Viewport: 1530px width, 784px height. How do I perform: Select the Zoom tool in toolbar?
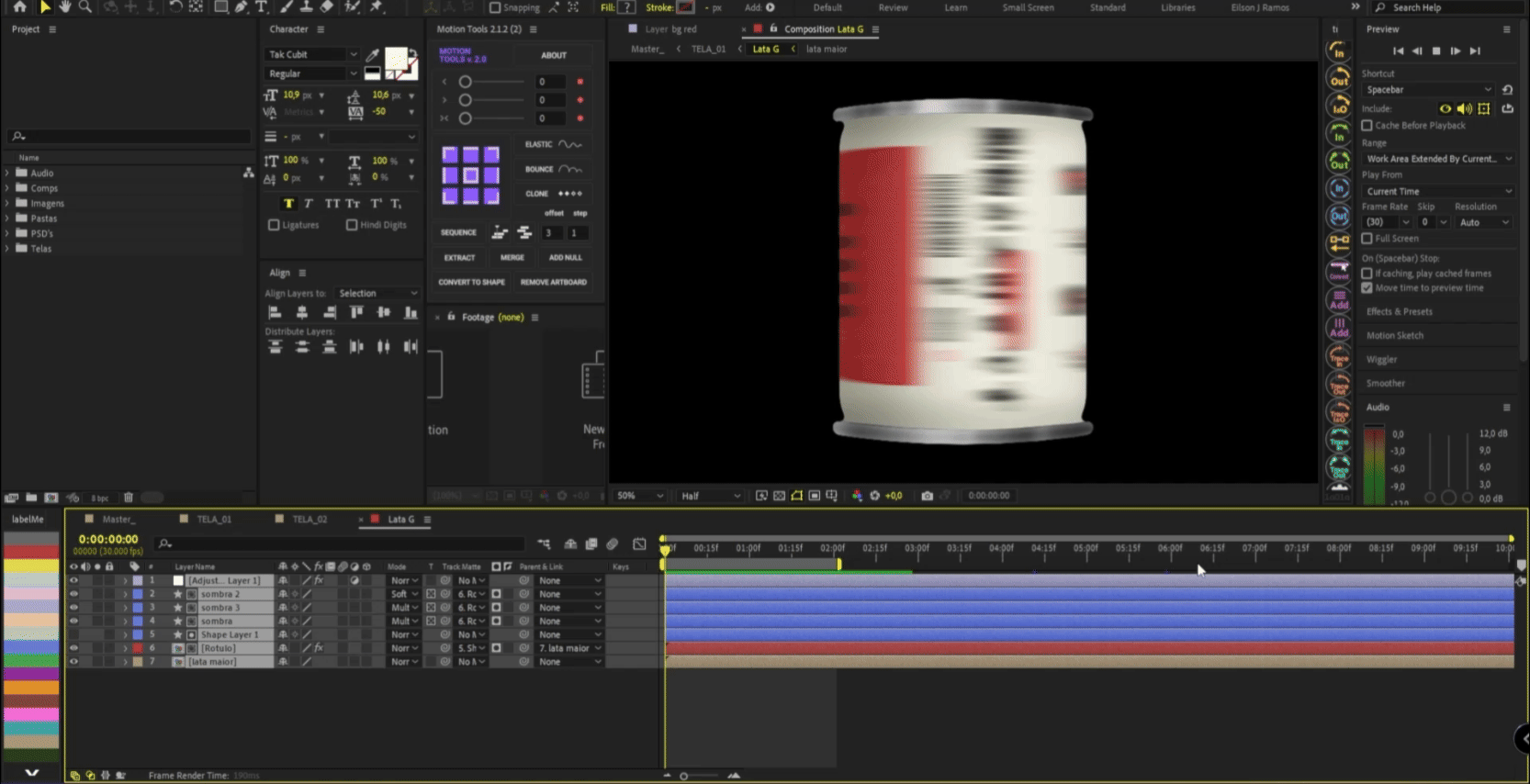[x=85, y=7]
